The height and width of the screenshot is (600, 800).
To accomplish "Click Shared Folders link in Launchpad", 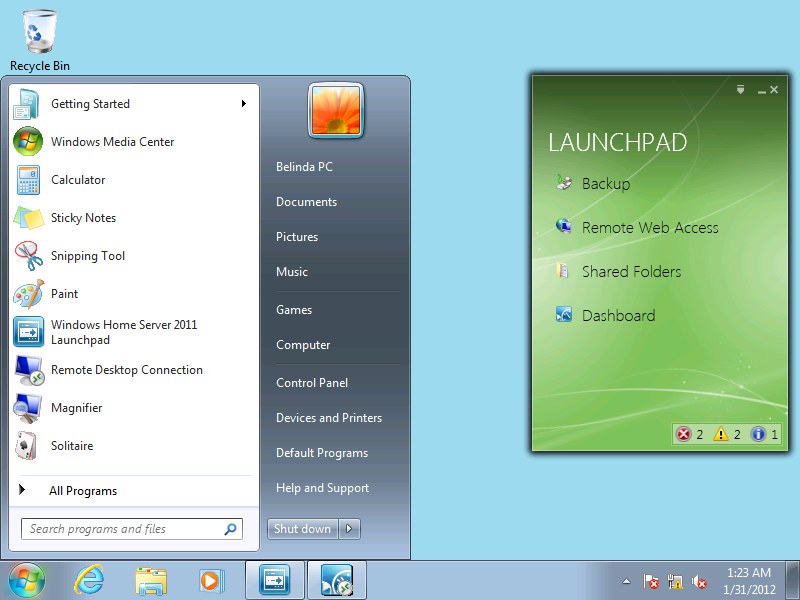I will click(x=632, y=271).
